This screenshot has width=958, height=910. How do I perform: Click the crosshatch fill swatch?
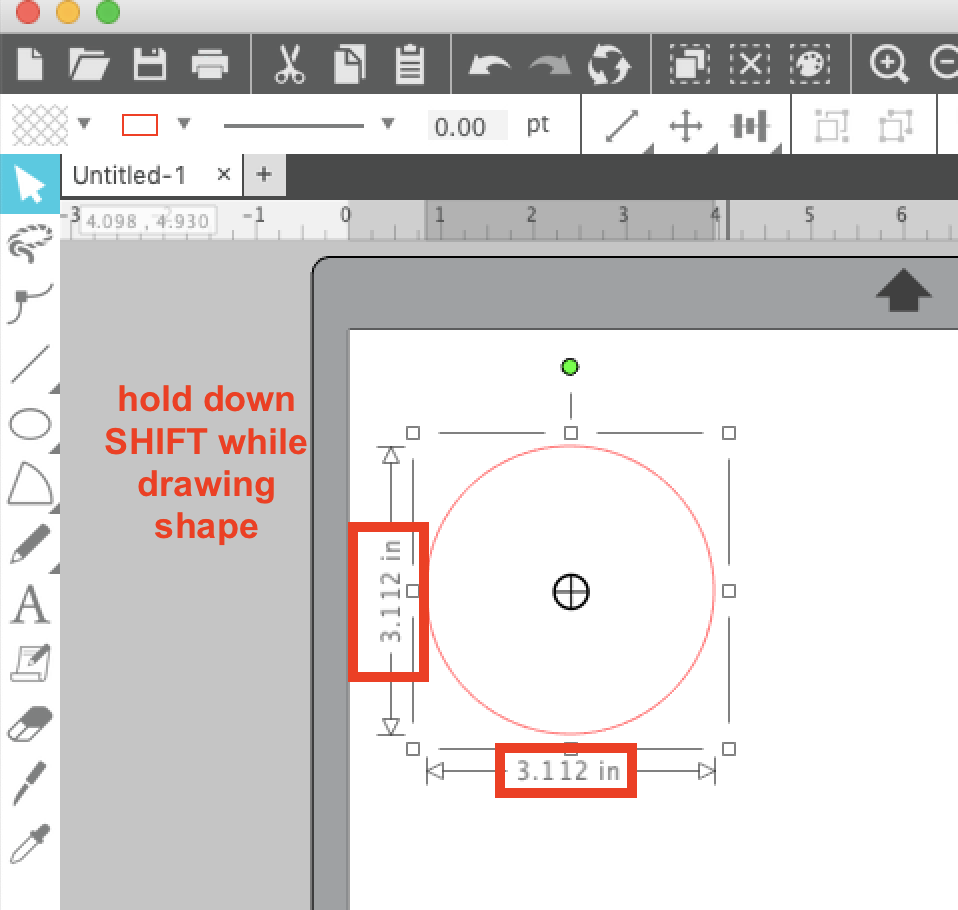tap(40, 125)
